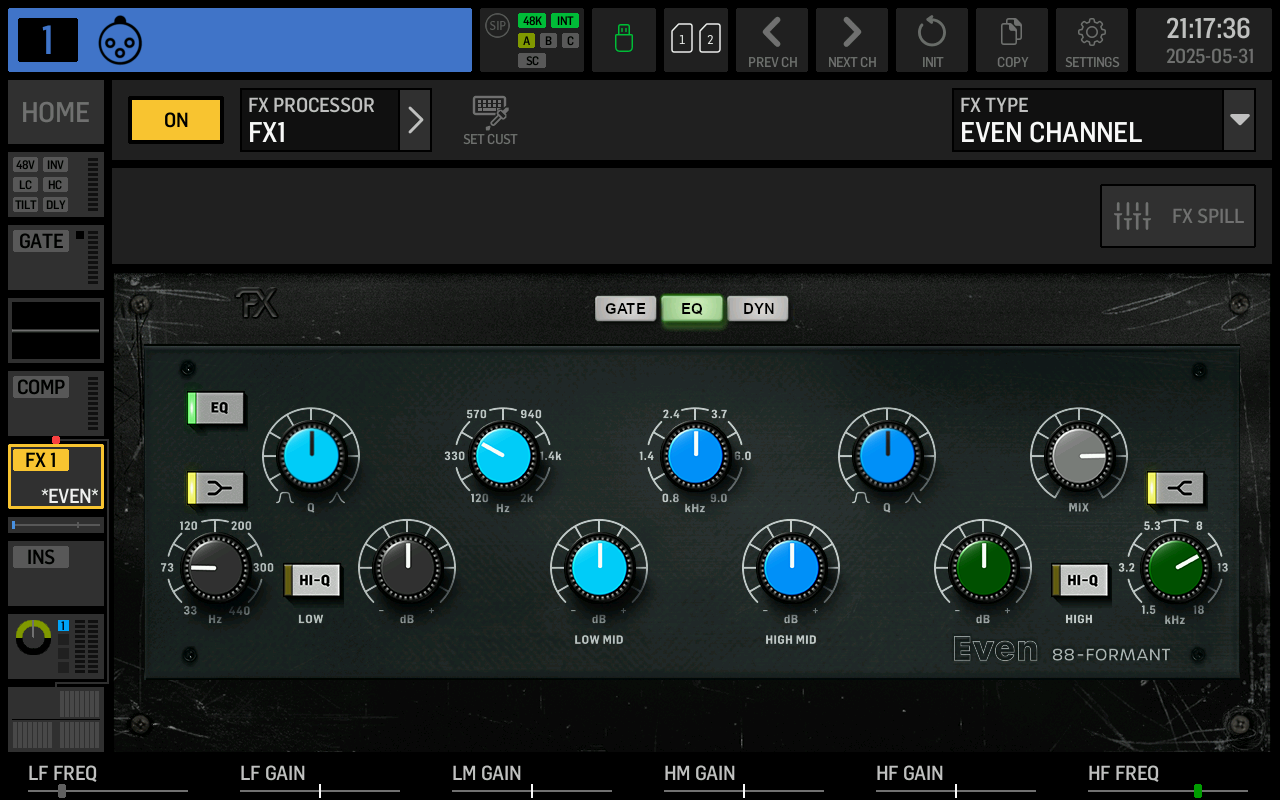Open the FX SPILL faders view

[1177, 215]
